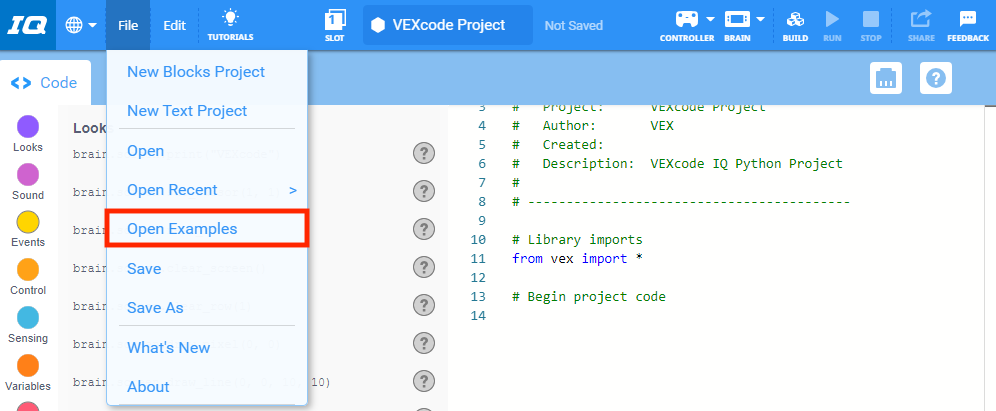Image resolution: width=996 pixels, height=411 pixels.
Task: Click the Share icon
Action: pos(921,25)
